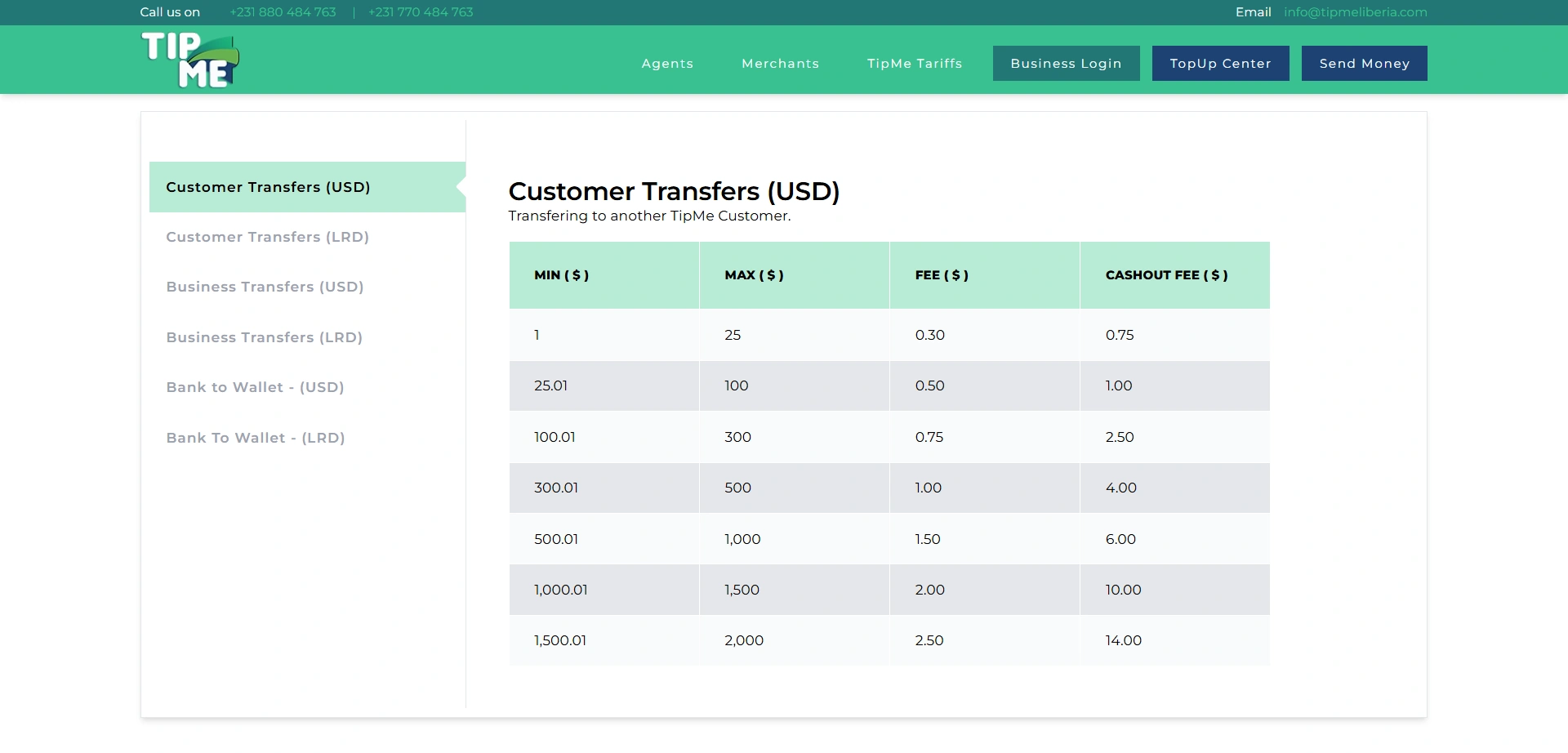Go to TipMe Tariffs
Image resolution: width=1568 pixels, height=753 pixels.
(x=915, y=64)
